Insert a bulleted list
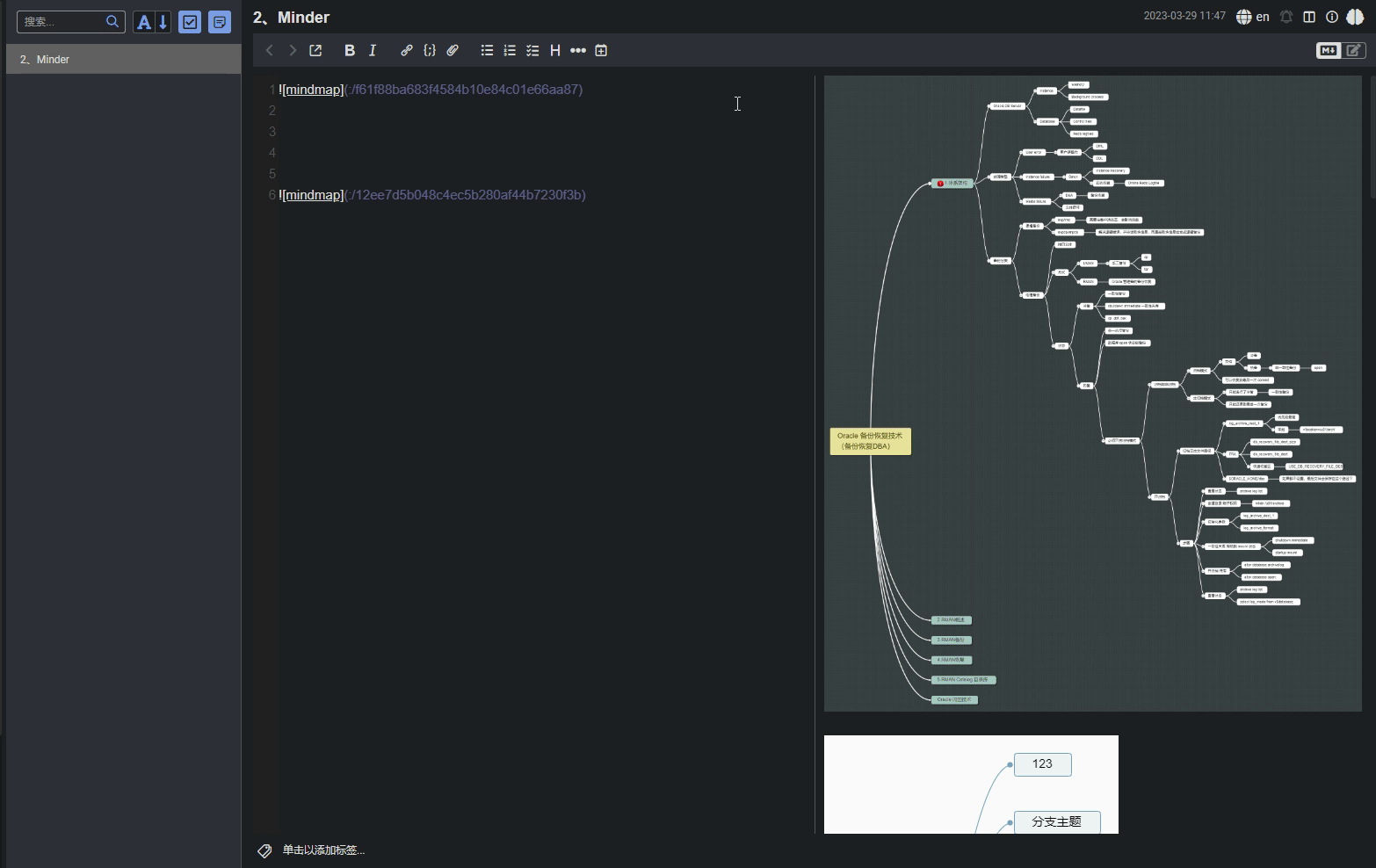1376x868 pixels. pyautogui.click(x=487, y=51)
